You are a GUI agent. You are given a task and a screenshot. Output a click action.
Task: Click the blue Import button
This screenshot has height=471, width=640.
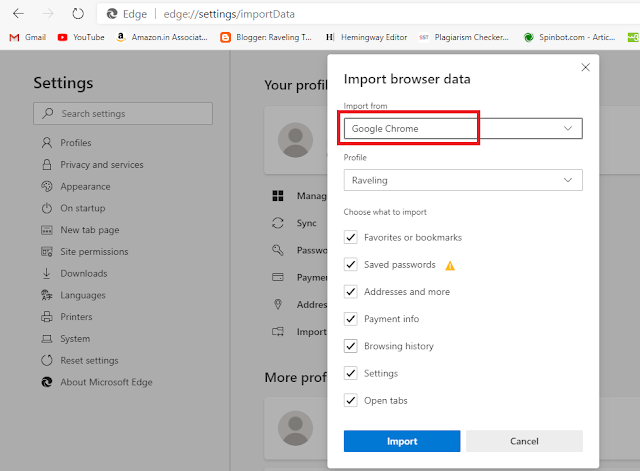point(402,441)
